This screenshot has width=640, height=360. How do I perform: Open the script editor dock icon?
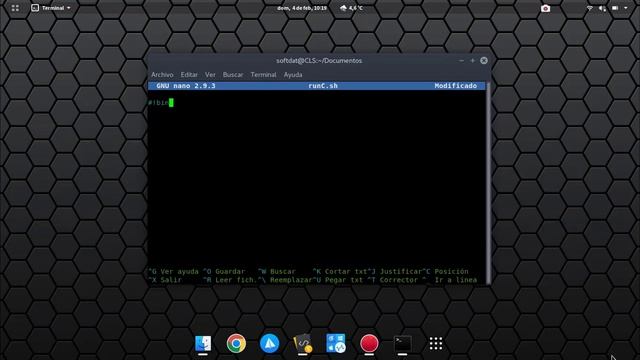coord(303,343)
